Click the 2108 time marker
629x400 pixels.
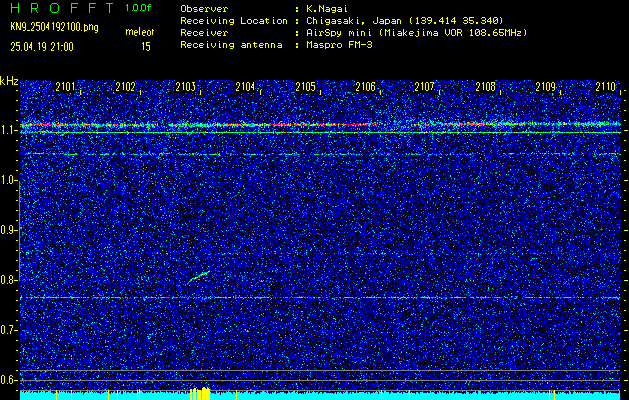tap(485, 86)
